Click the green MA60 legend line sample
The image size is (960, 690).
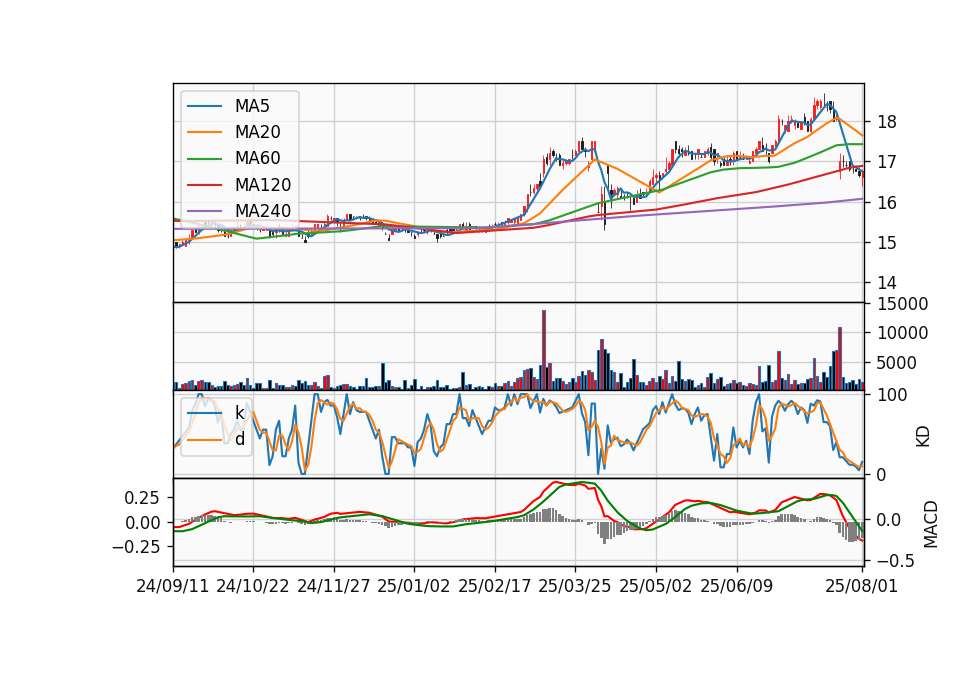(204, 158)
